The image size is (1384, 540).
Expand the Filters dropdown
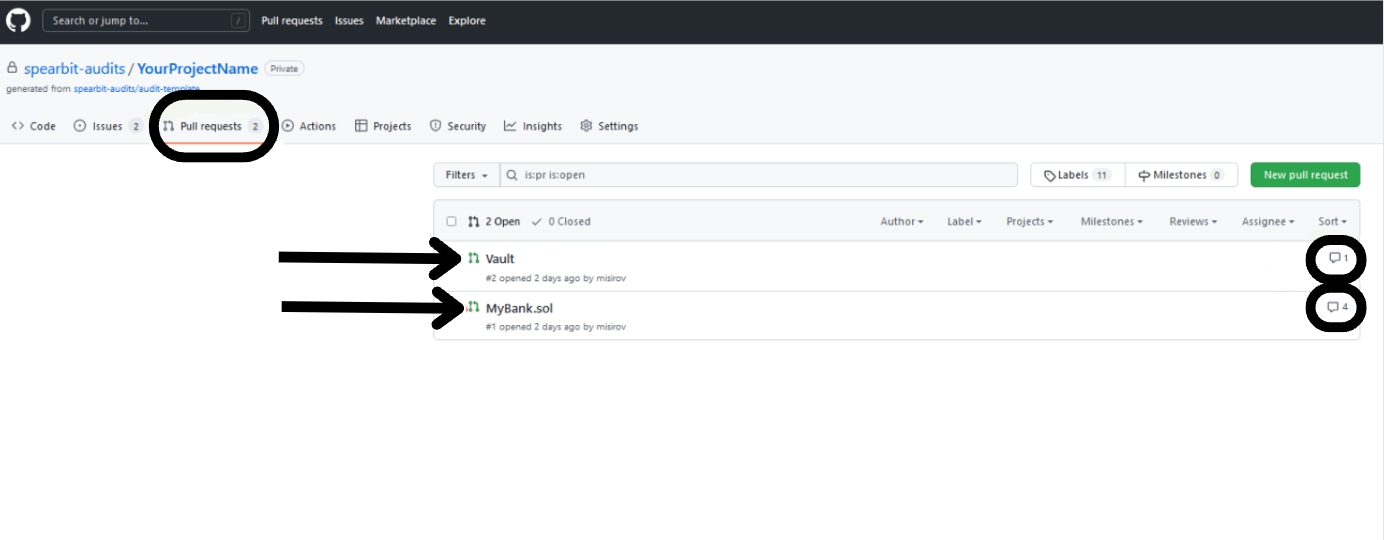pos(466,175)
